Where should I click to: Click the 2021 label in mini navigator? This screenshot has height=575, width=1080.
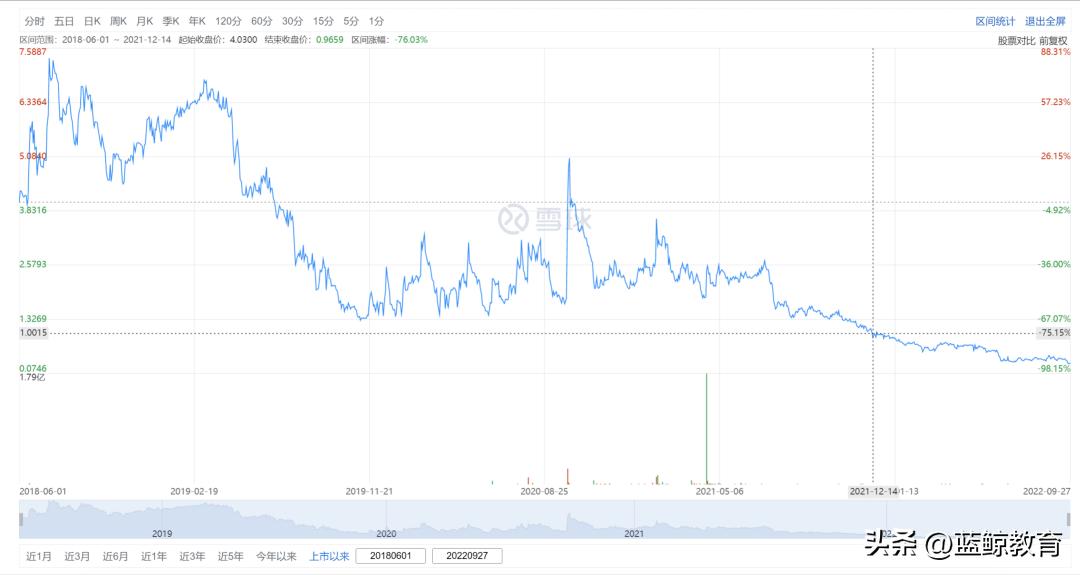[634, 534]
